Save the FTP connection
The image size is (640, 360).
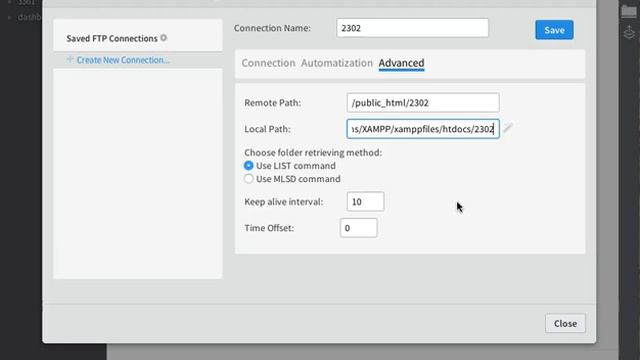tap(554, 30)
